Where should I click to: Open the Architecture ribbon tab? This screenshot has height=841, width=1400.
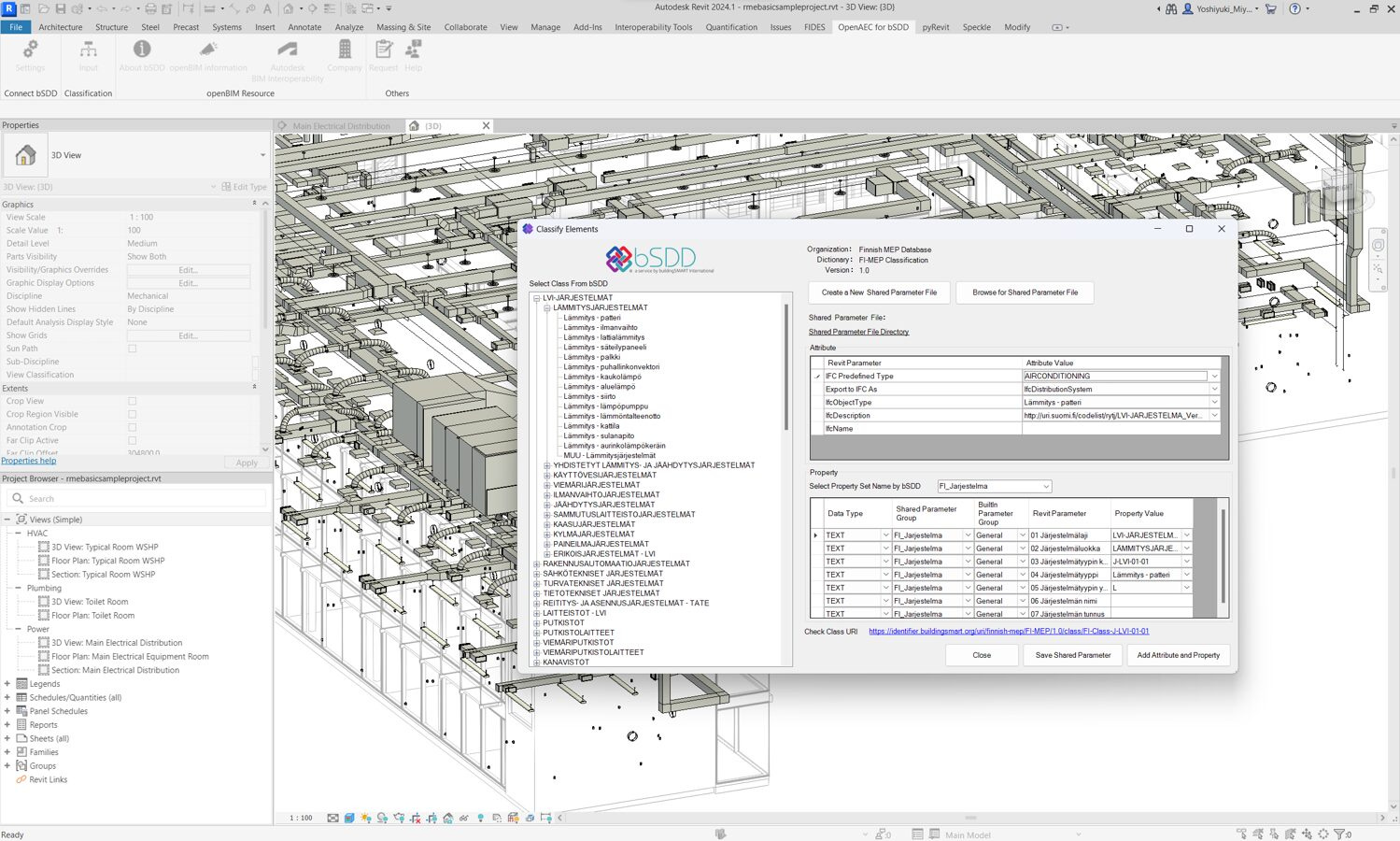coord(61,27)
